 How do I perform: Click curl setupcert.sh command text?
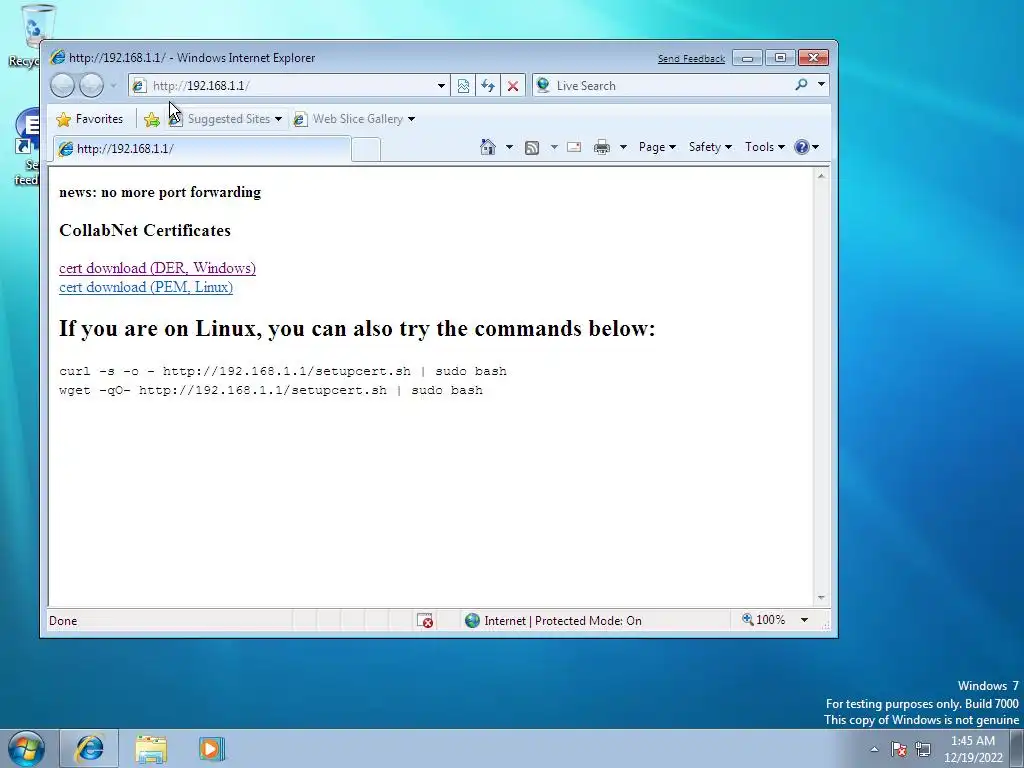(283, 371)
